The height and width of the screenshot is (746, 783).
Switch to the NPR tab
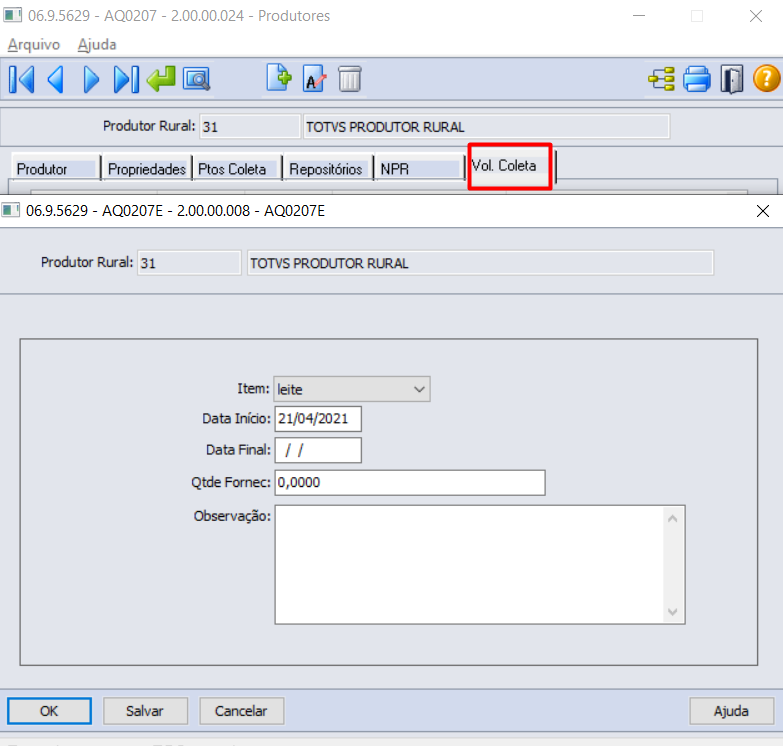pyautogui.click(x=418, y=169)
